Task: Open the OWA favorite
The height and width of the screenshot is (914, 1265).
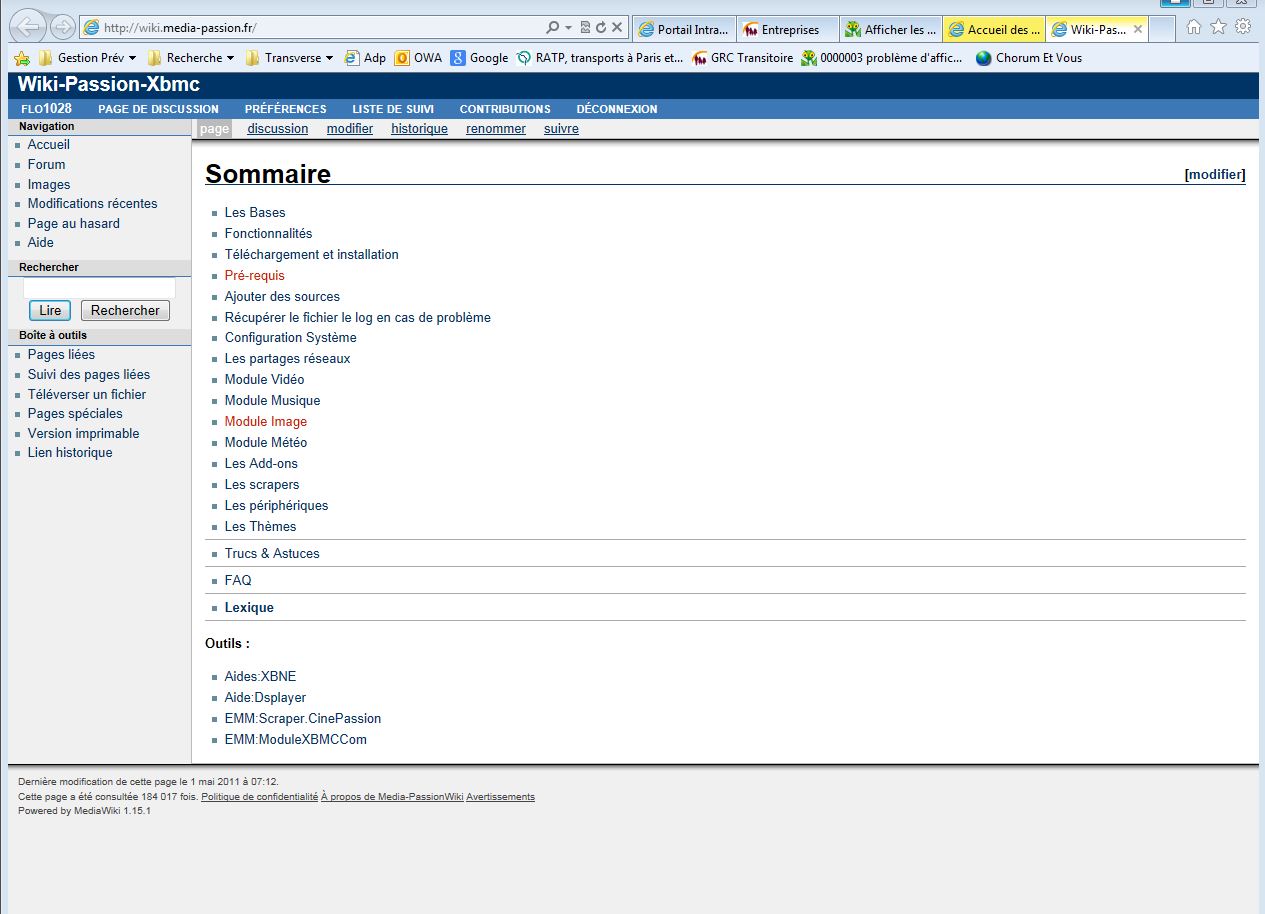Action: click(418, 58)
